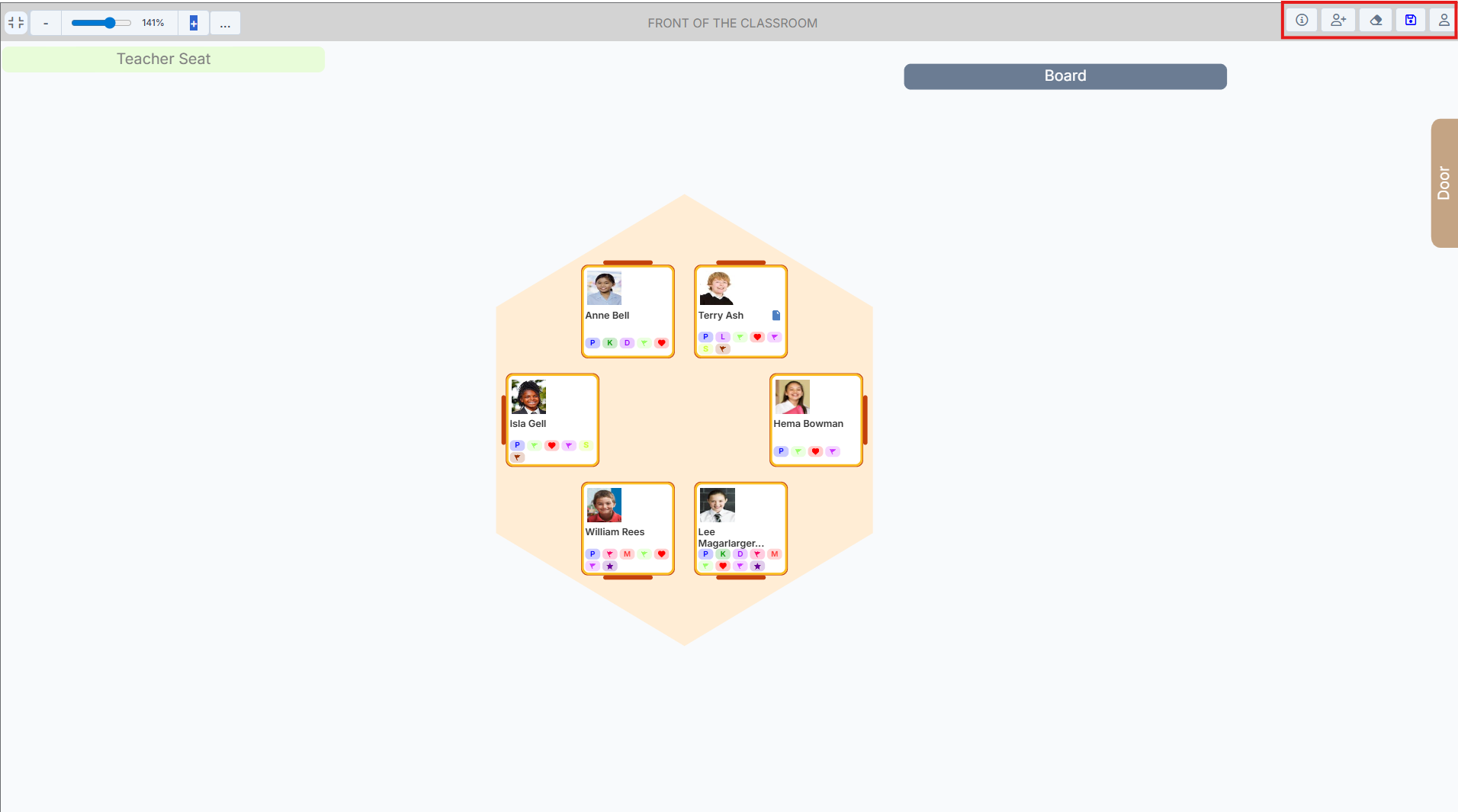Zoom out with the minus button
The image size is (1458, 812).
click(x=46, y=23)
